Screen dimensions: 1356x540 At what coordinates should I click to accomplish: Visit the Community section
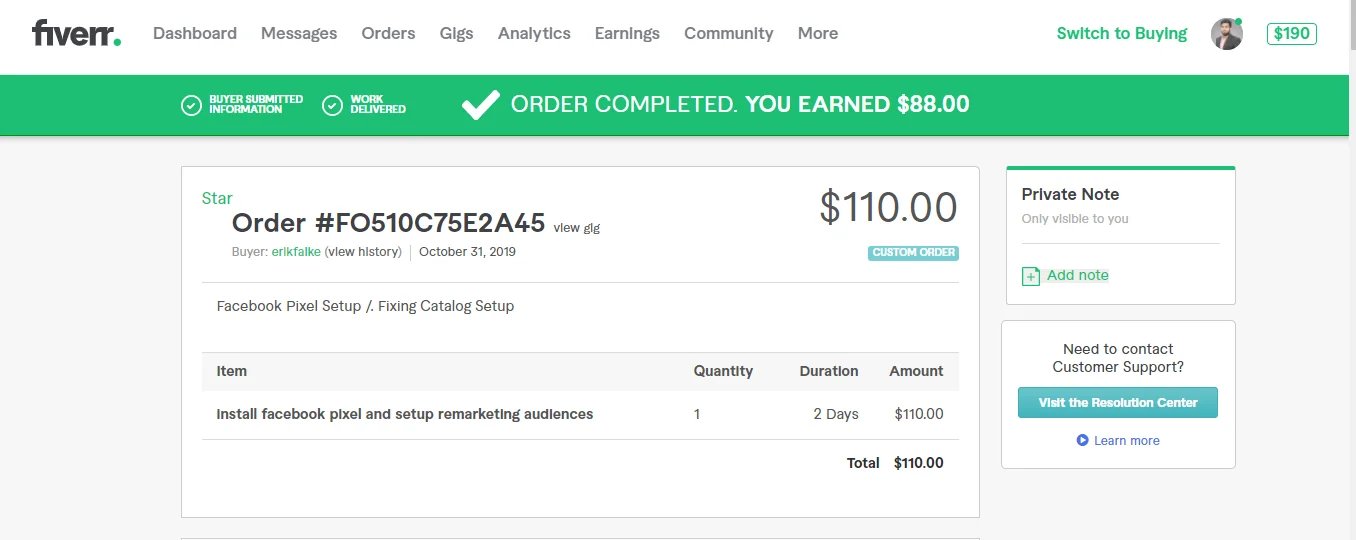(728, 34)
